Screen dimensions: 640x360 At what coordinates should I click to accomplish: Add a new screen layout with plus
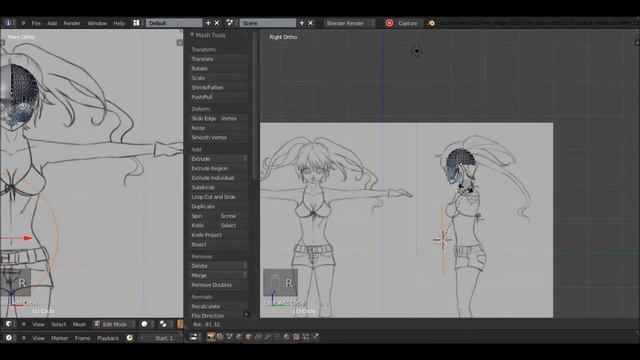pyautogui.click(x=208, y=23)
